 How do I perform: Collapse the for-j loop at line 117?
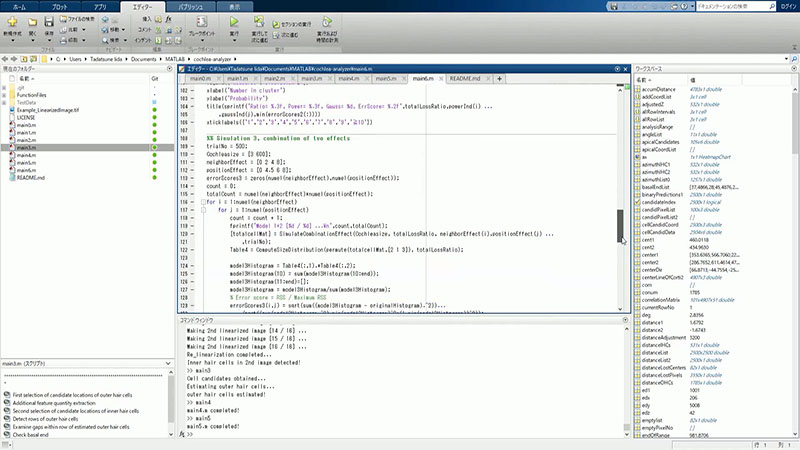point(203,210)
